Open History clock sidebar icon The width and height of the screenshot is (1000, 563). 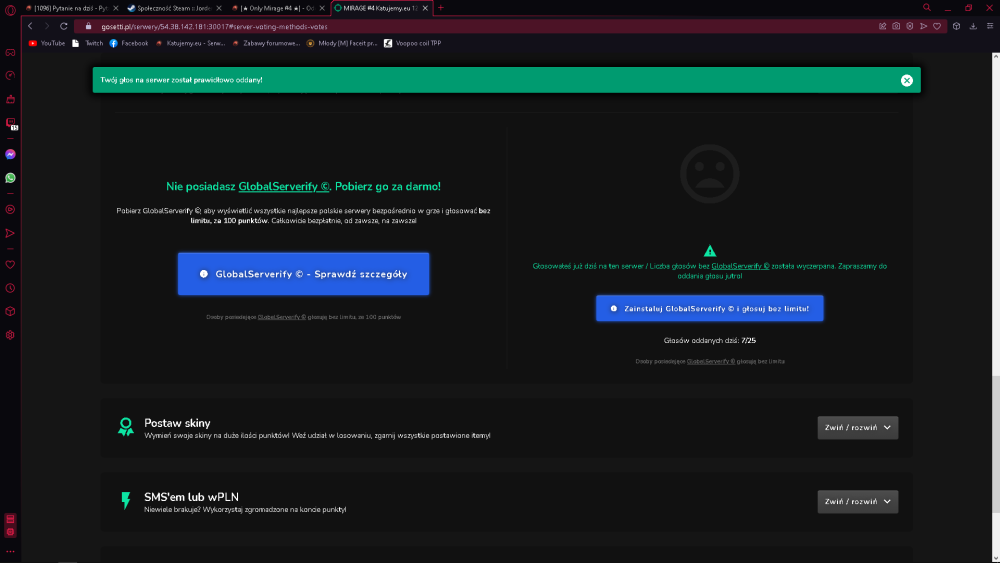tap(10, 288)
